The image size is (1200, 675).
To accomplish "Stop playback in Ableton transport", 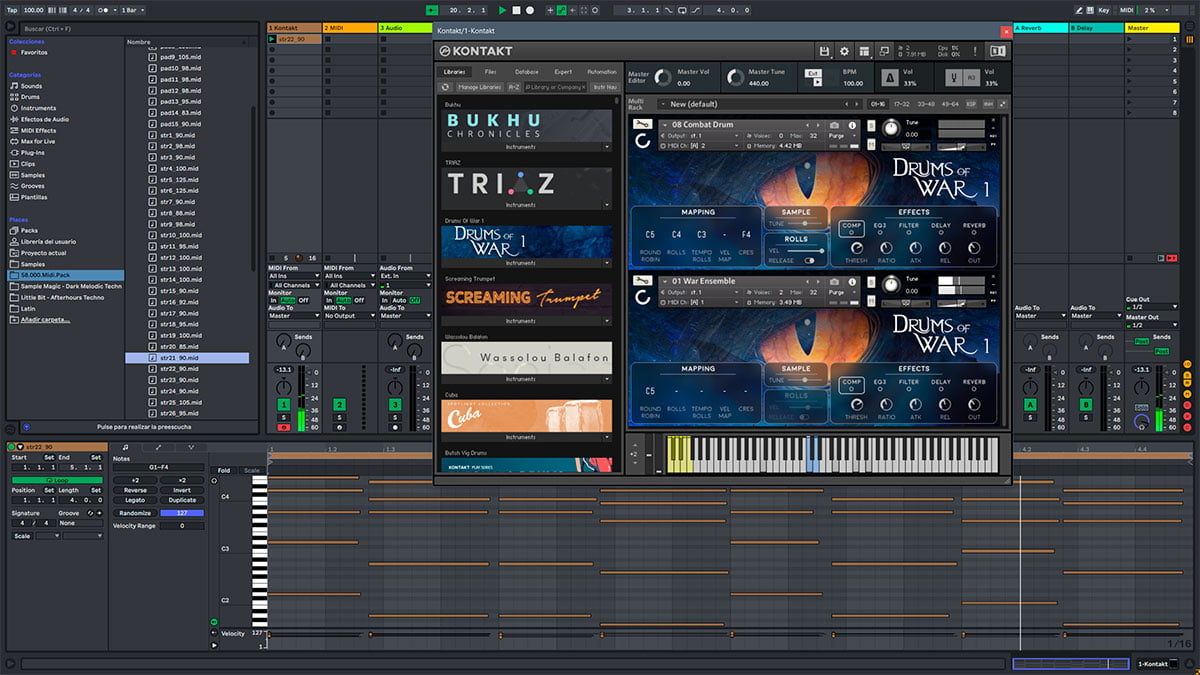I will click(x=516, y=10).
